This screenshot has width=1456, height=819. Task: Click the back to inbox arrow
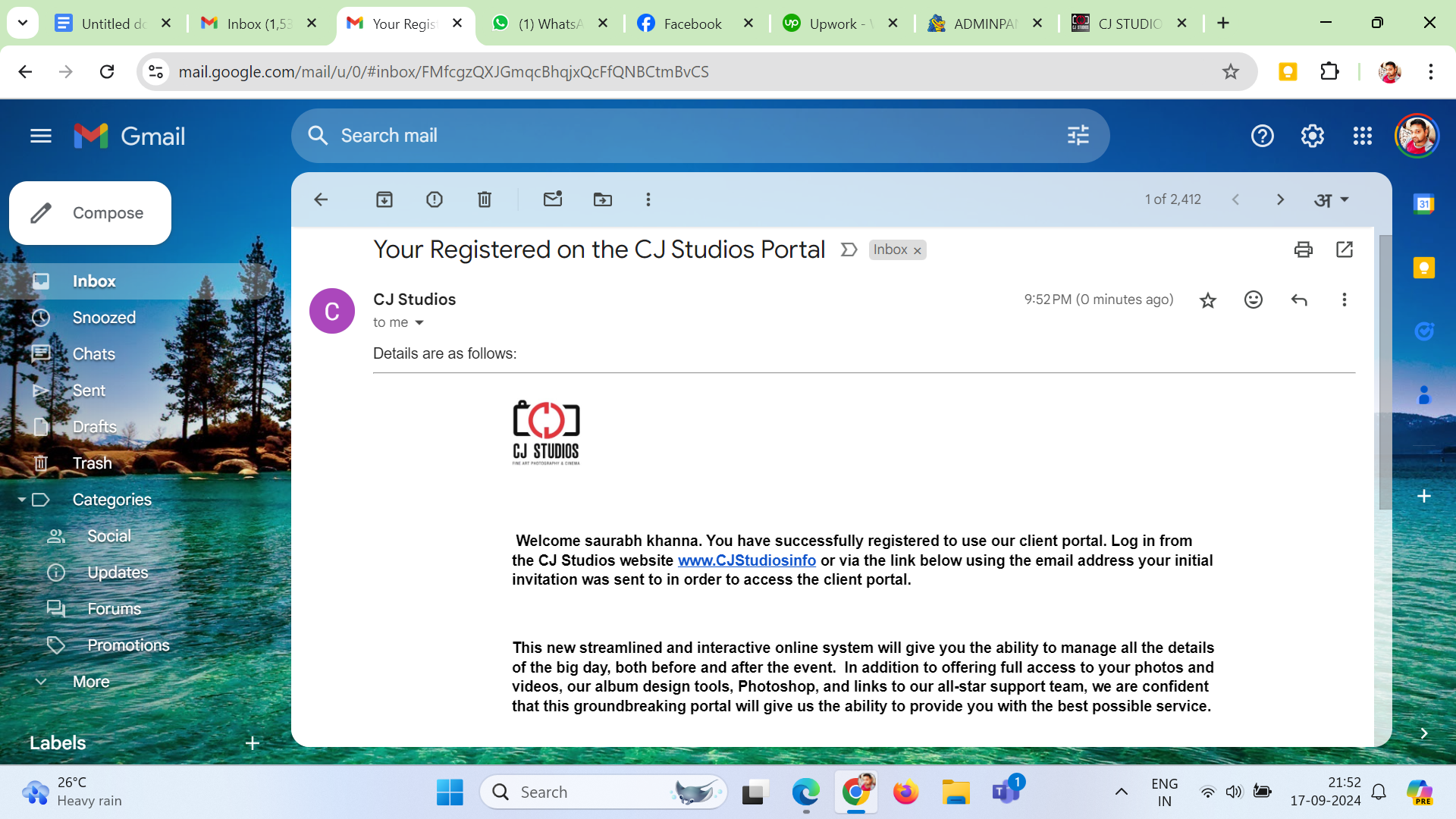point(321,199)
